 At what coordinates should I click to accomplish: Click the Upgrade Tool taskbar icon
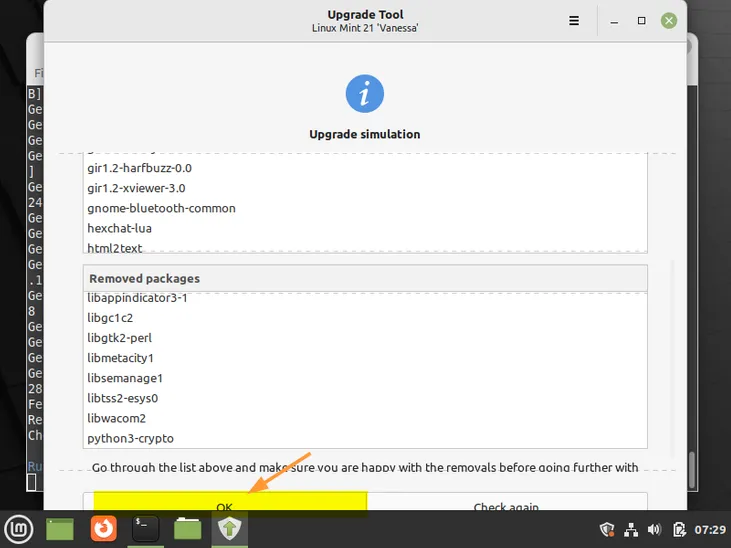point(229,528)
